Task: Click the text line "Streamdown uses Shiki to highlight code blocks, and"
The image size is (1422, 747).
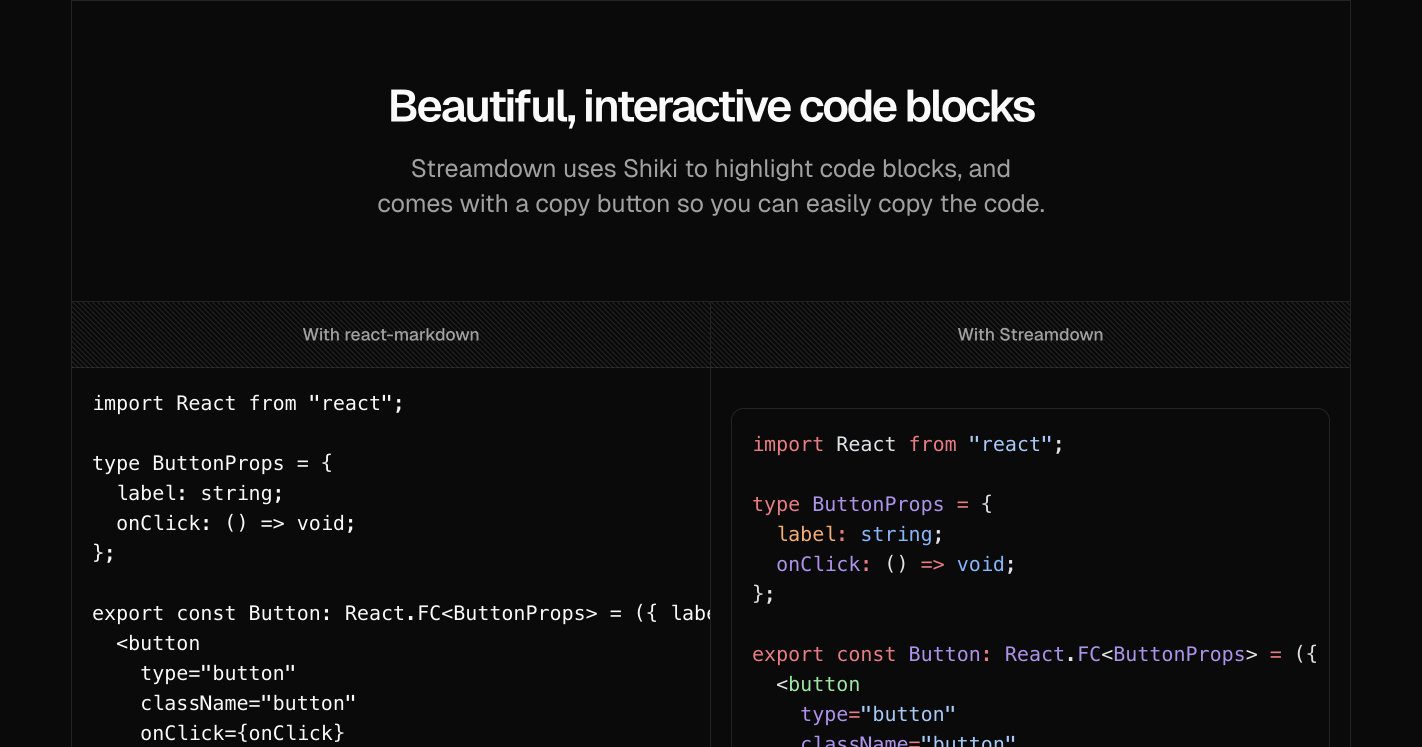Action: click(711, 168)
